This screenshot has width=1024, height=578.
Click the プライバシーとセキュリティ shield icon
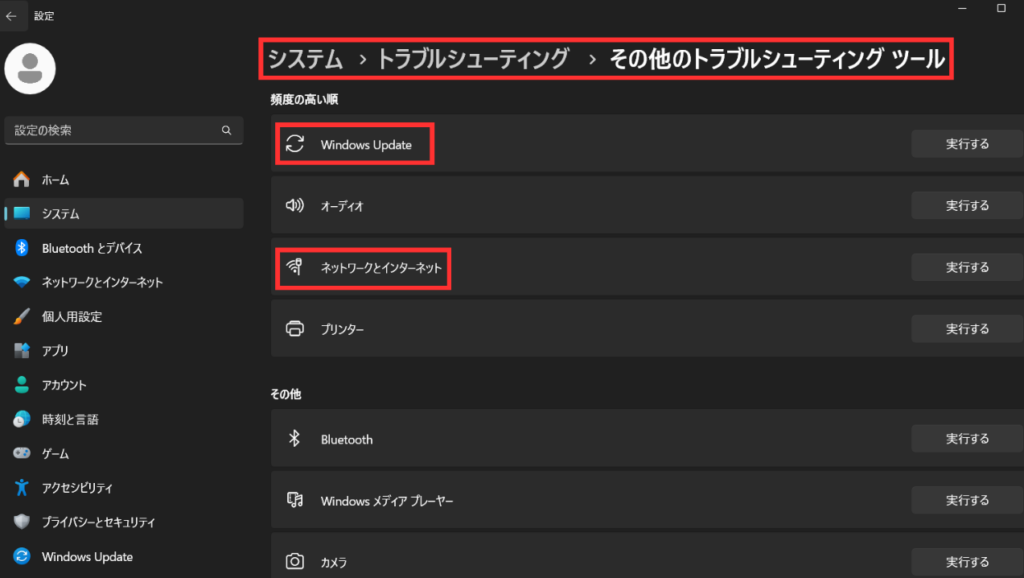[22, 522]
